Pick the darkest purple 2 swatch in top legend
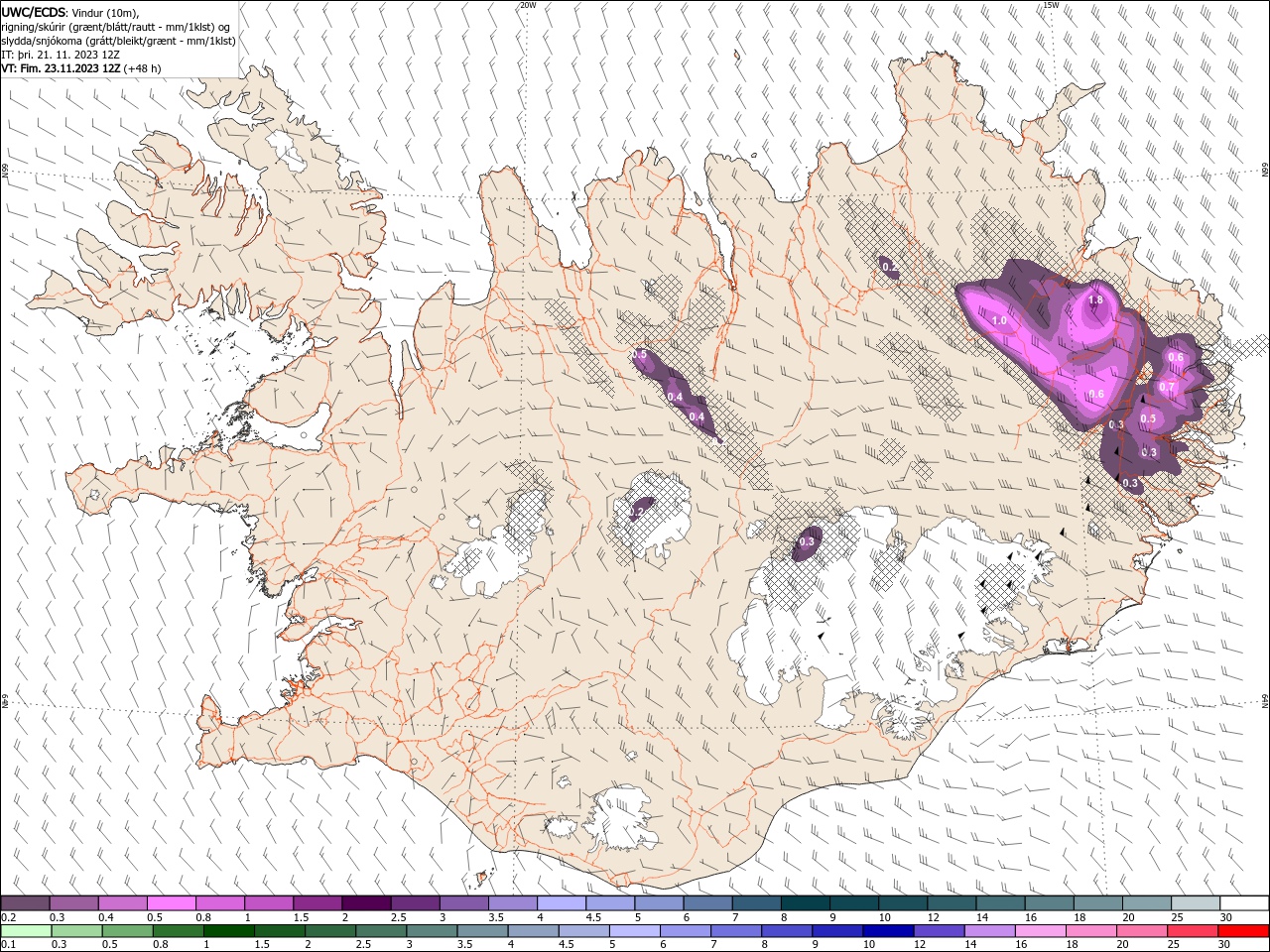 365,902
